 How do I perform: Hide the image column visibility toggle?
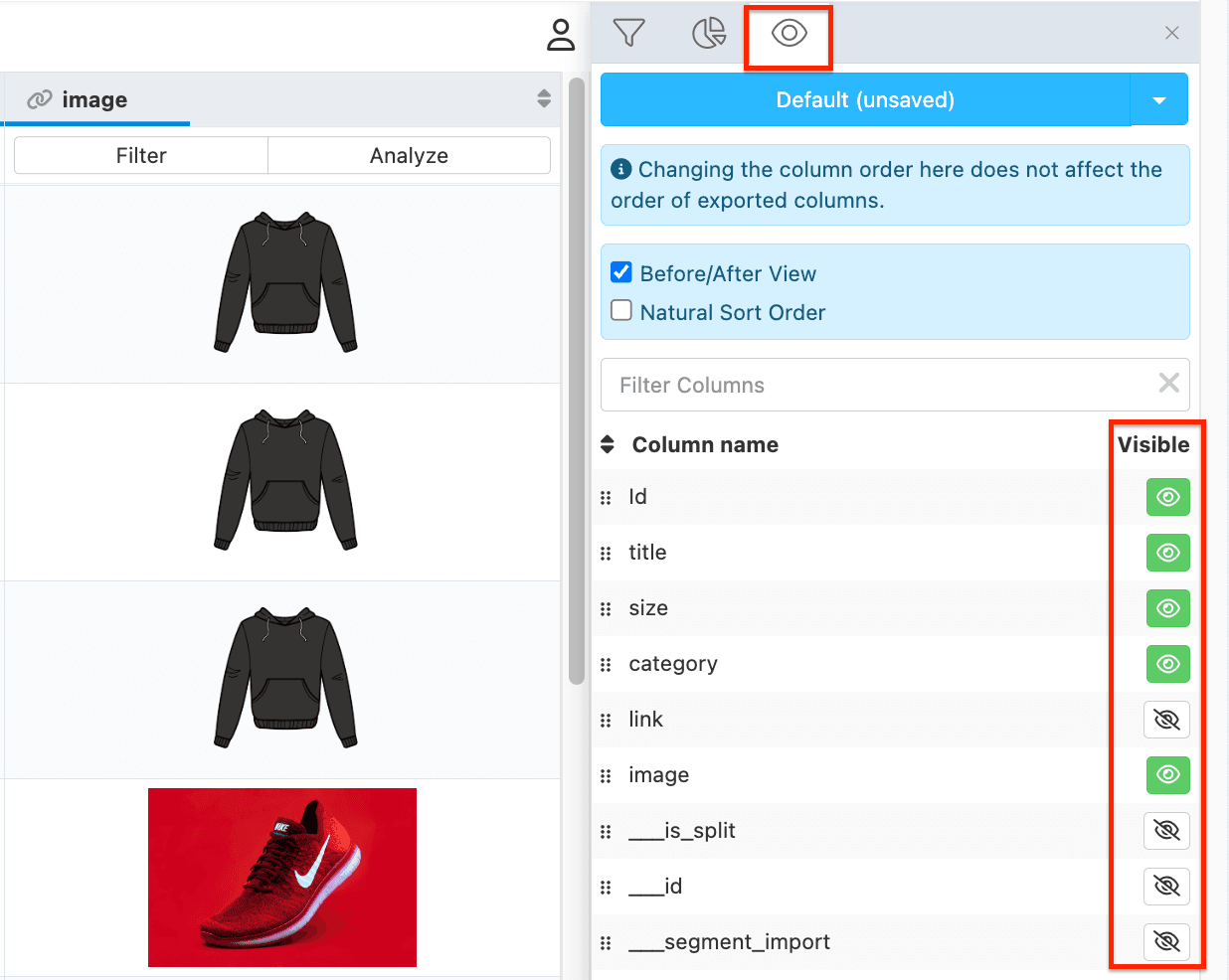click(x=1167, y=775)
